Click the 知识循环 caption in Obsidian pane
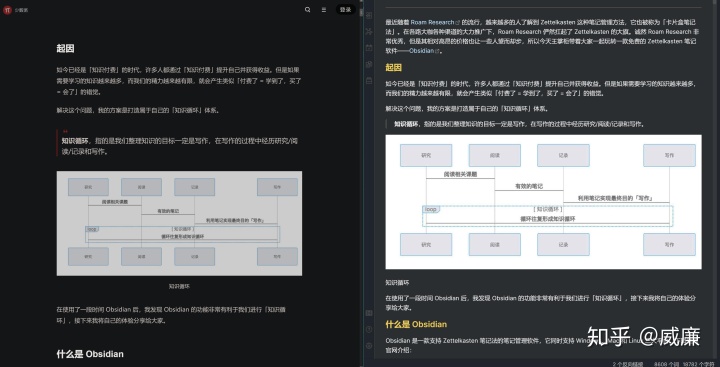 (397, 282)
